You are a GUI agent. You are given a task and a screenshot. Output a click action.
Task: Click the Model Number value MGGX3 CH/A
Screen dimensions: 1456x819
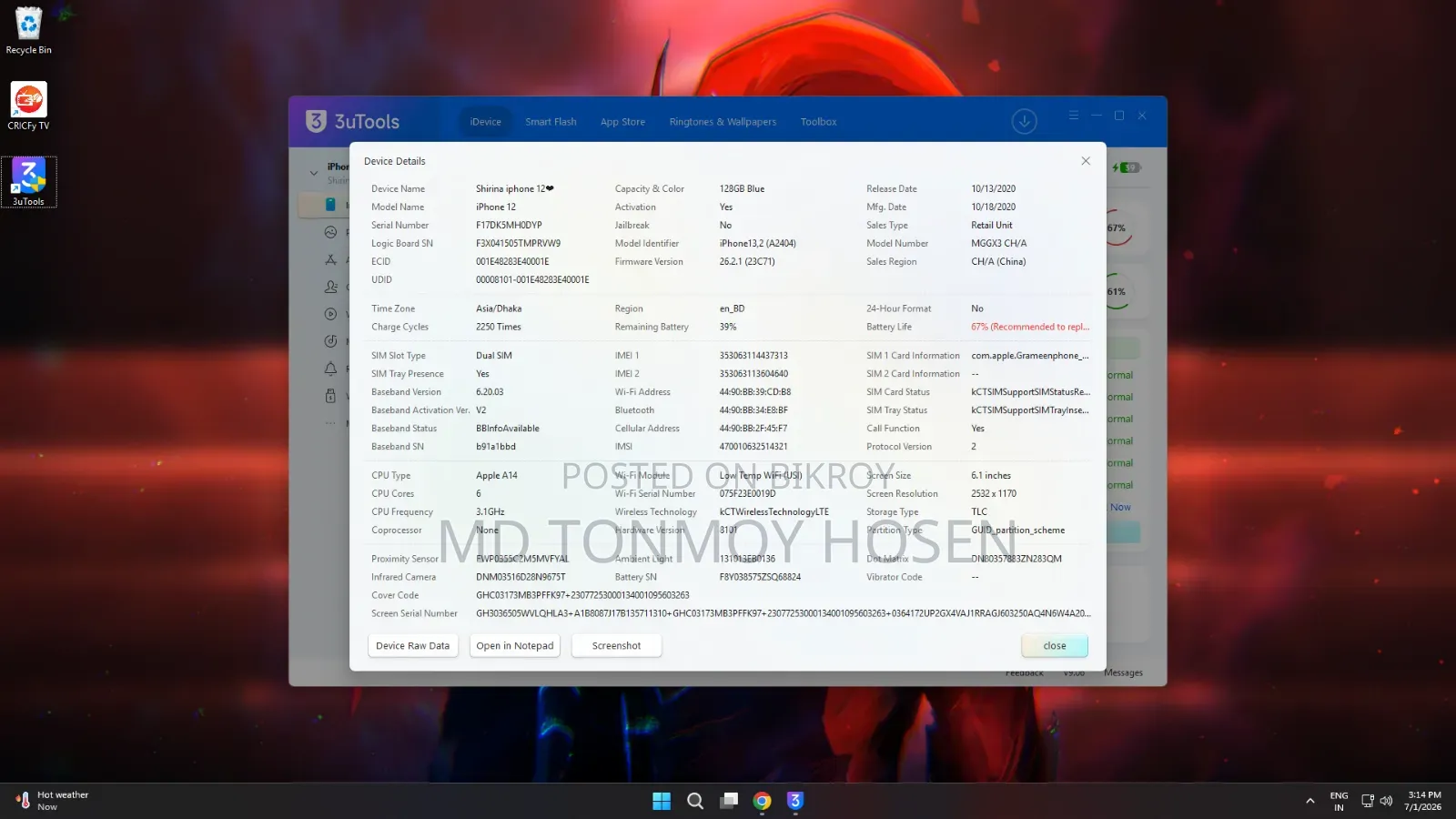click(999, 244)
